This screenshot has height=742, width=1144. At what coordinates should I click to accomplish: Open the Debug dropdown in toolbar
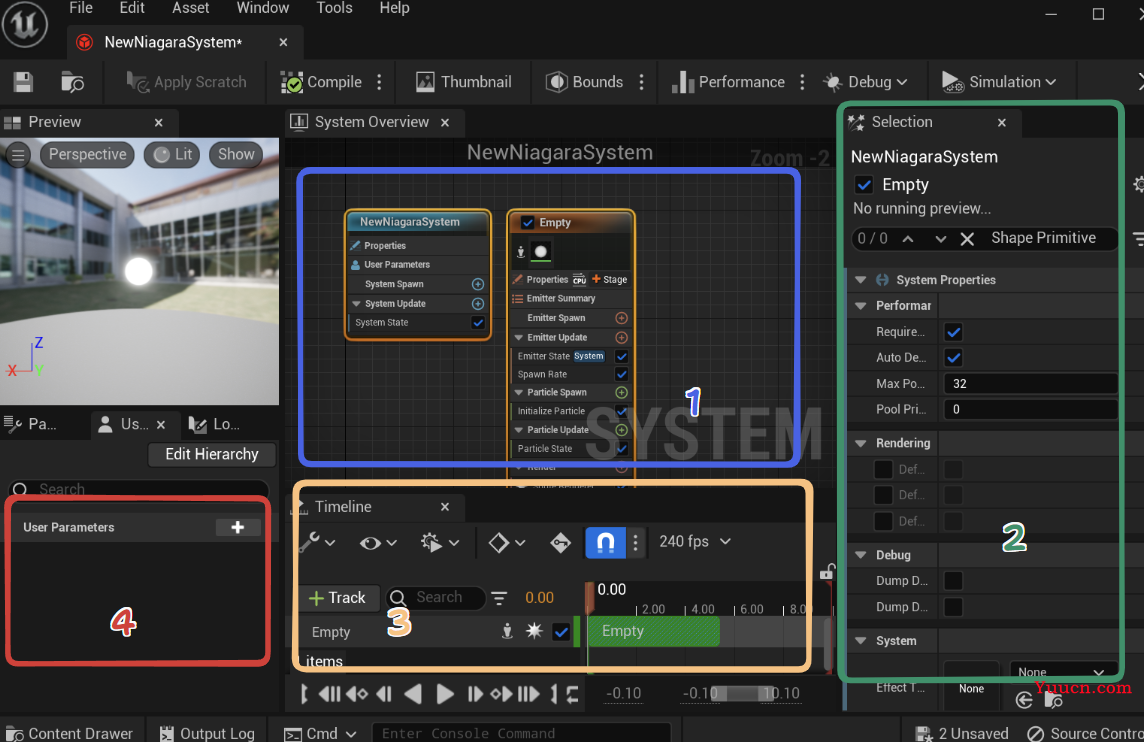coord(866,82)
